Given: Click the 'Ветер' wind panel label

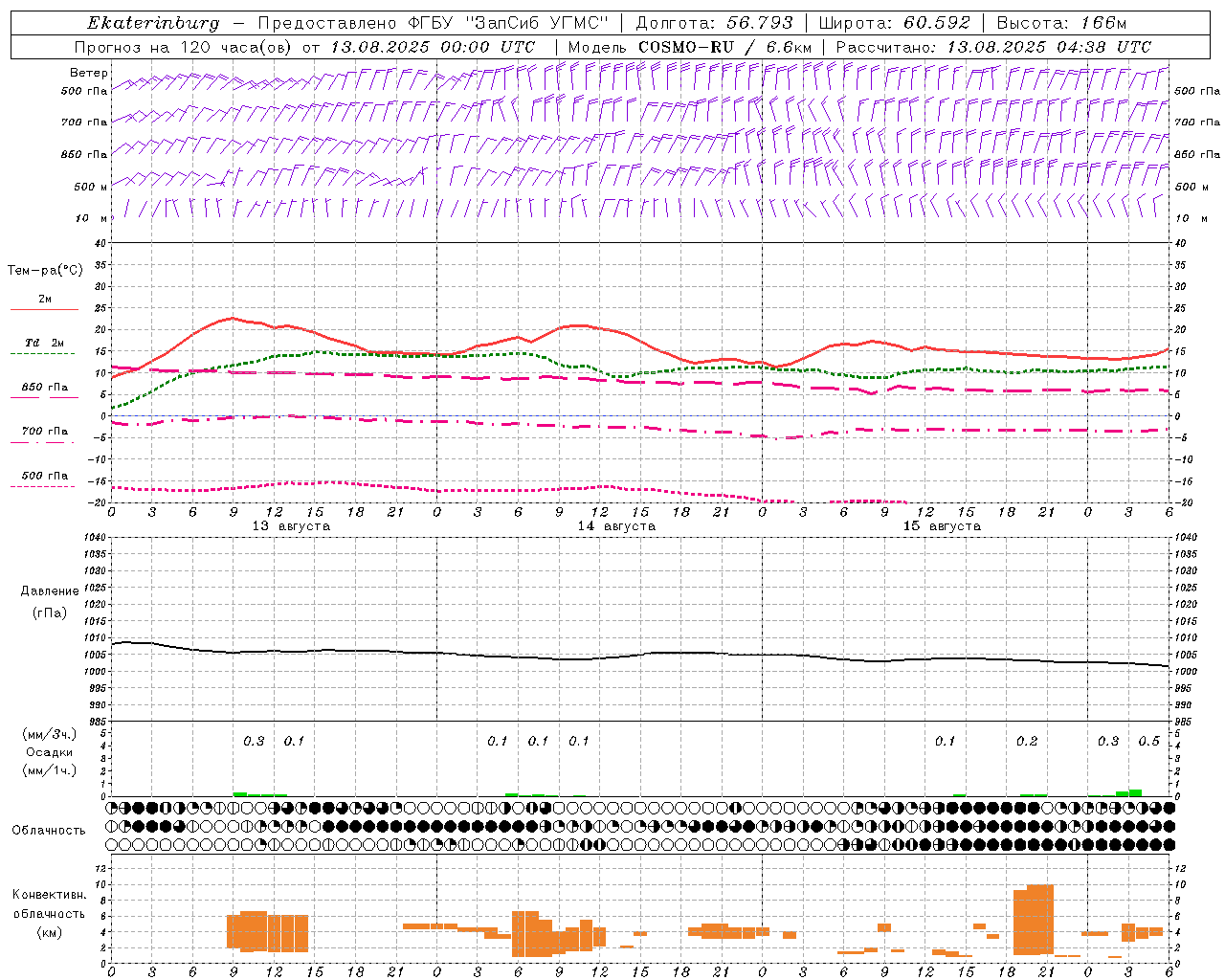Looking at the screenshot, I should (x=89, y=73).
